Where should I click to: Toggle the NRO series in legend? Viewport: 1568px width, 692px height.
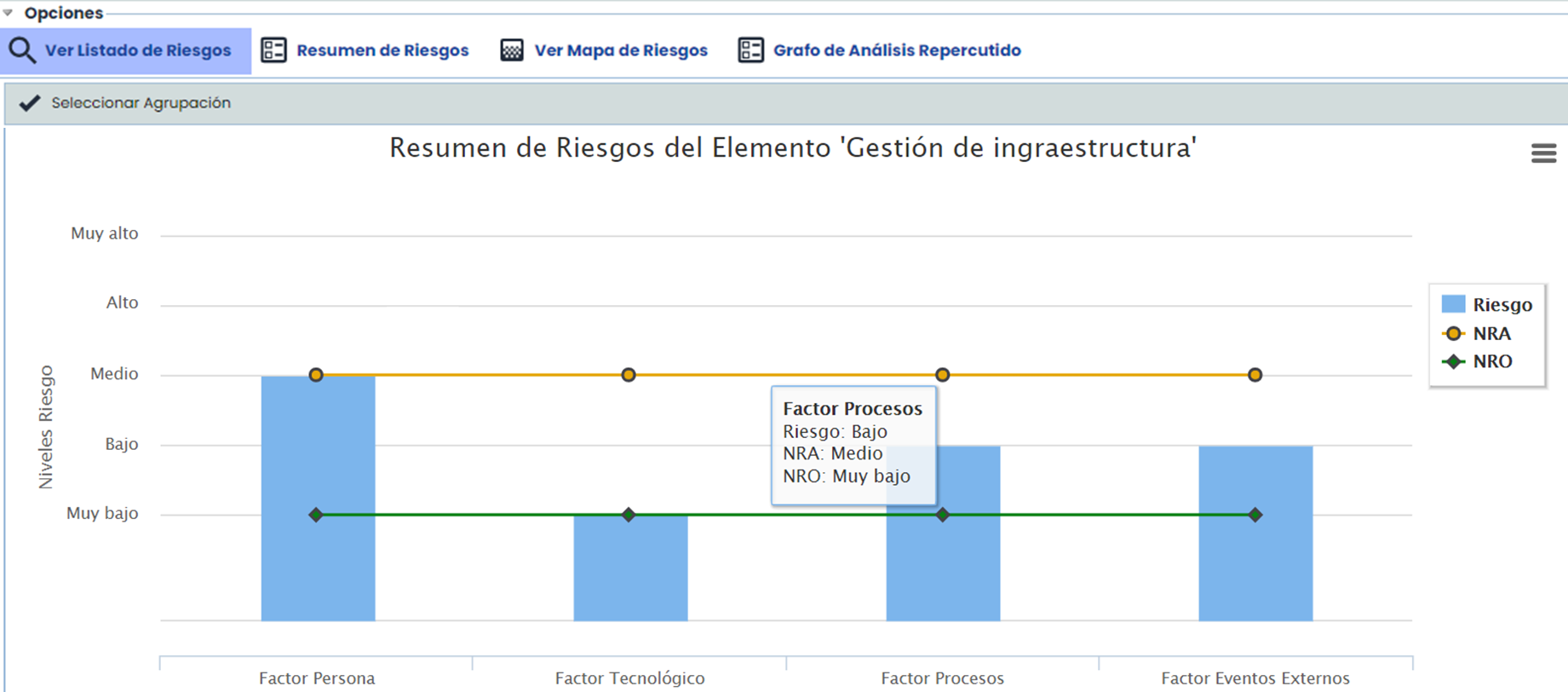[1492, 361]
